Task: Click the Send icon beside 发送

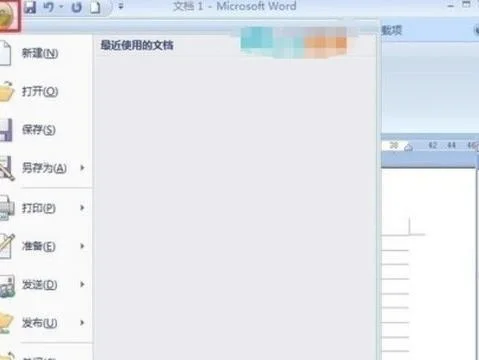Action: click(7, 286)
